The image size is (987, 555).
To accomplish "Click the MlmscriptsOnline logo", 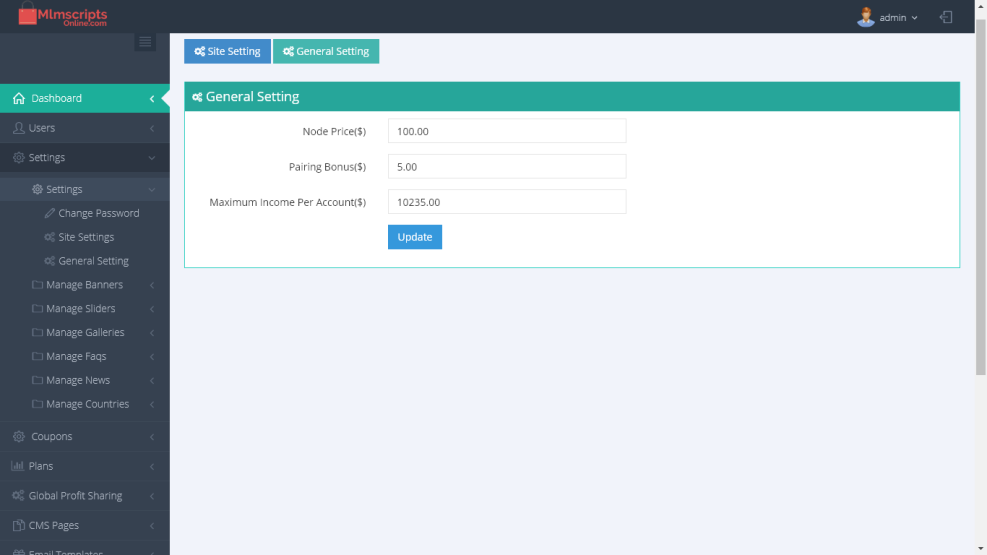I will [62, 16].
